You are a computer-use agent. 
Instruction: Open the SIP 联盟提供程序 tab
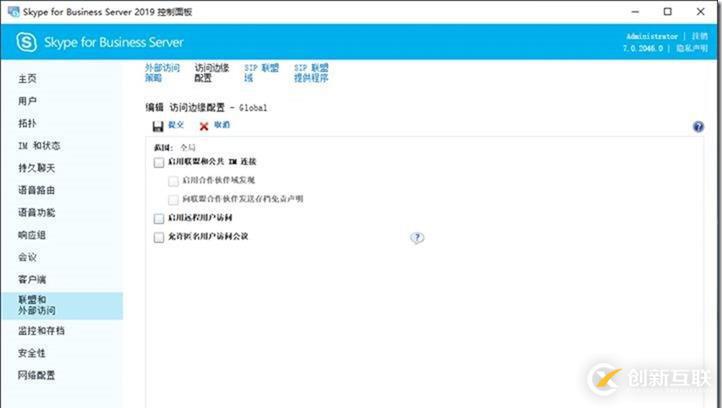pos(311,73)
